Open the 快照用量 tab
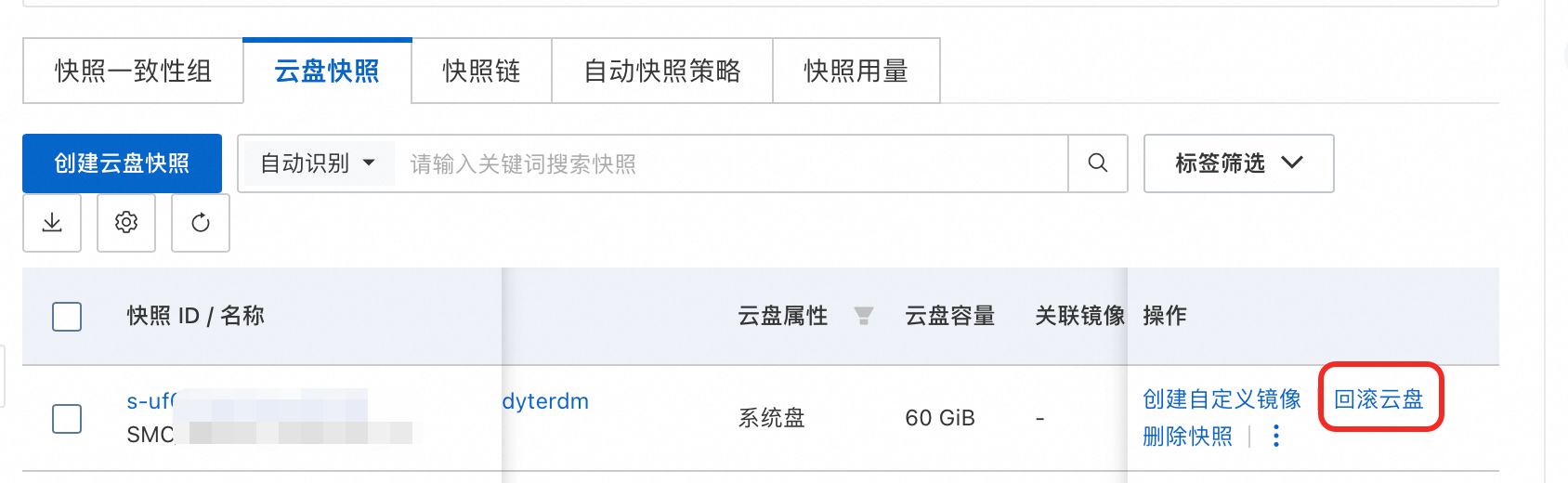 click(856, 71)
